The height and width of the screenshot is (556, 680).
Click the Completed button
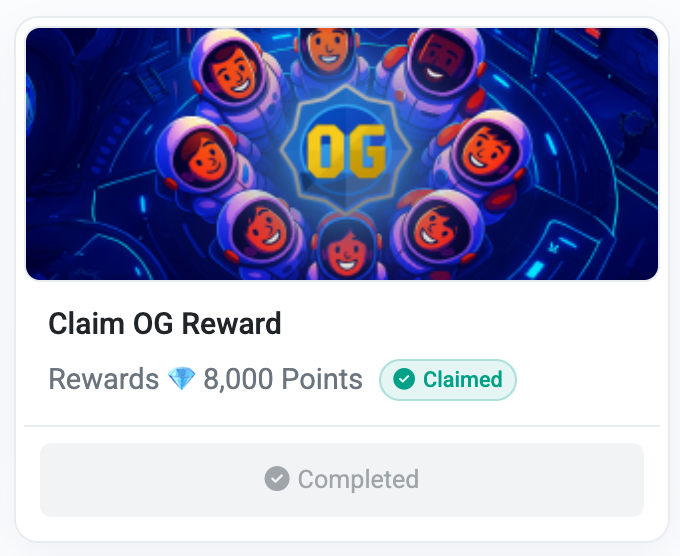tap(342, 480)
